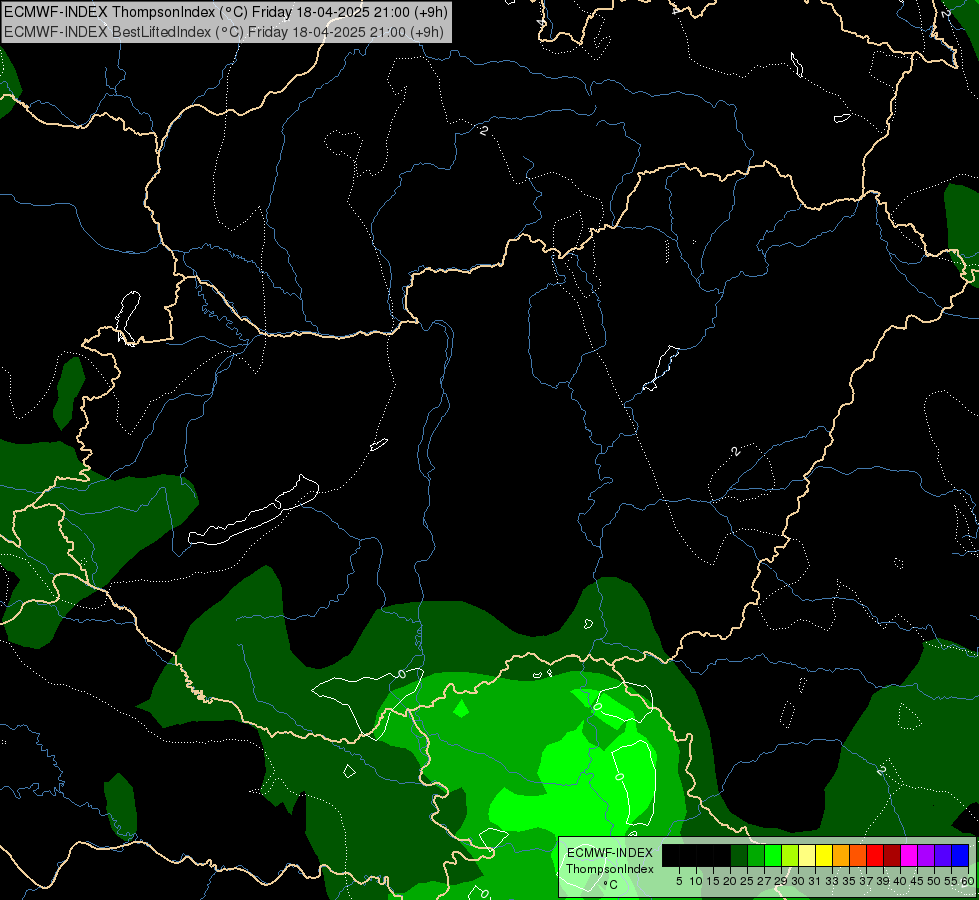Click the medium green 25–27 legend swatch
The height and width of the screenshot is (900, 979).
tap(755, 855)
